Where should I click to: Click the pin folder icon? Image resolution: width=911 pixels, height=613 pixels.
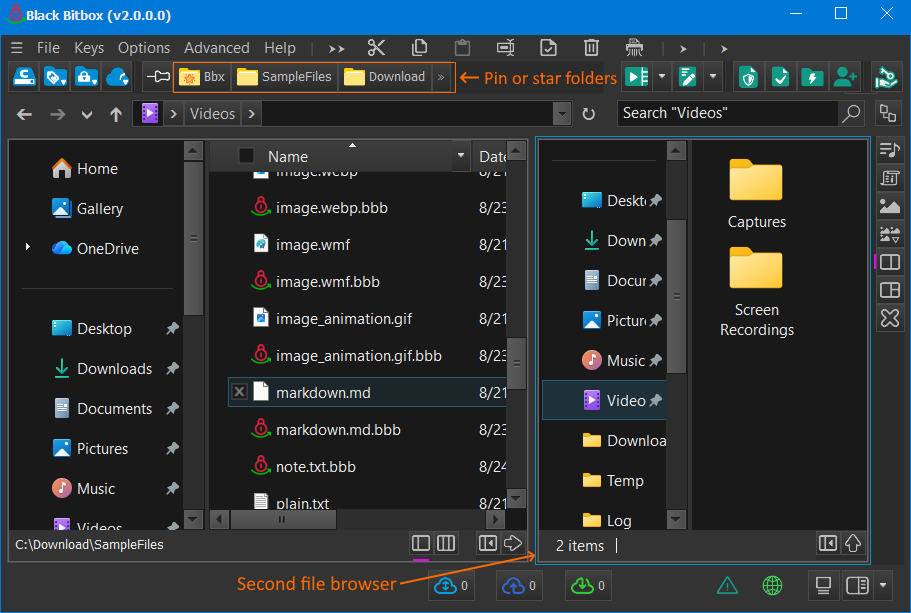point(158,77)
